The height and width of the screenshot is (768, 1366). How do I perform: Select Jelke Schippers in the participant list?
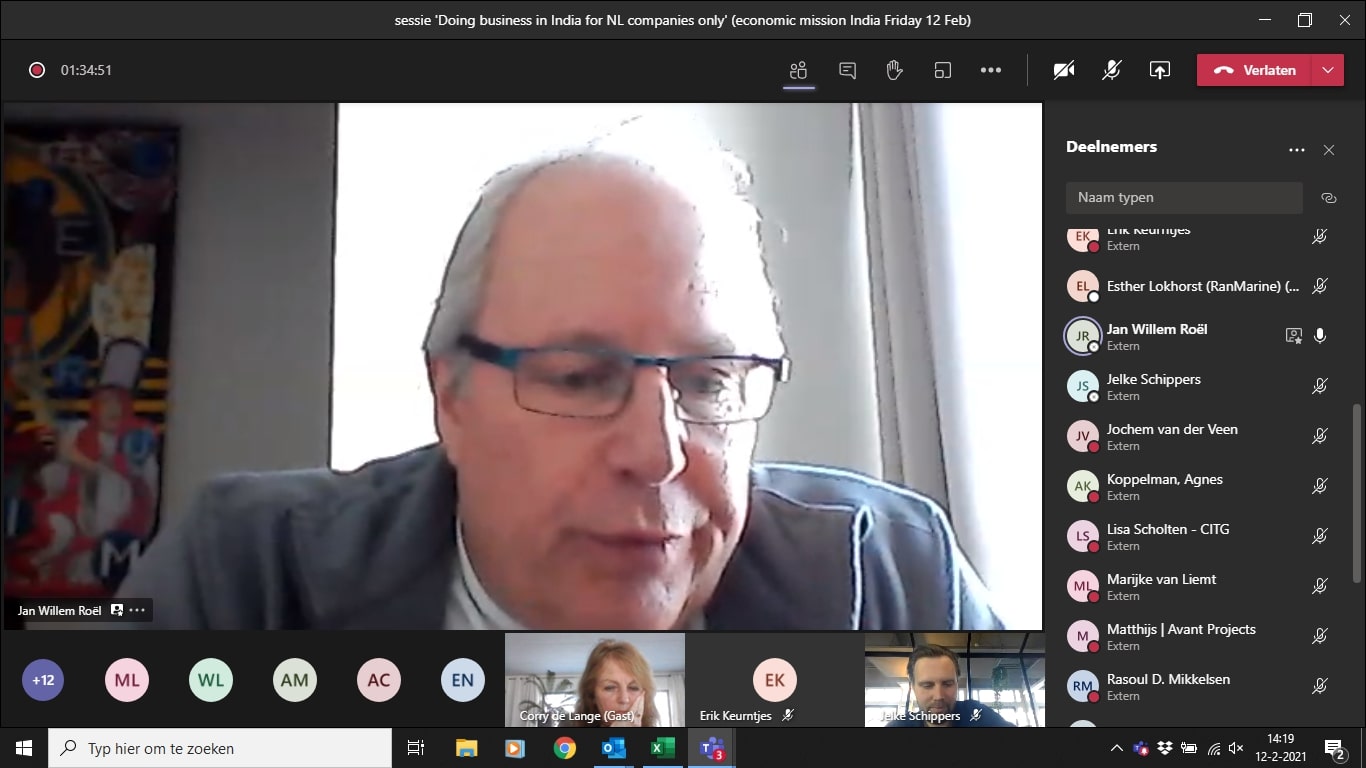tap(1153, 386)
